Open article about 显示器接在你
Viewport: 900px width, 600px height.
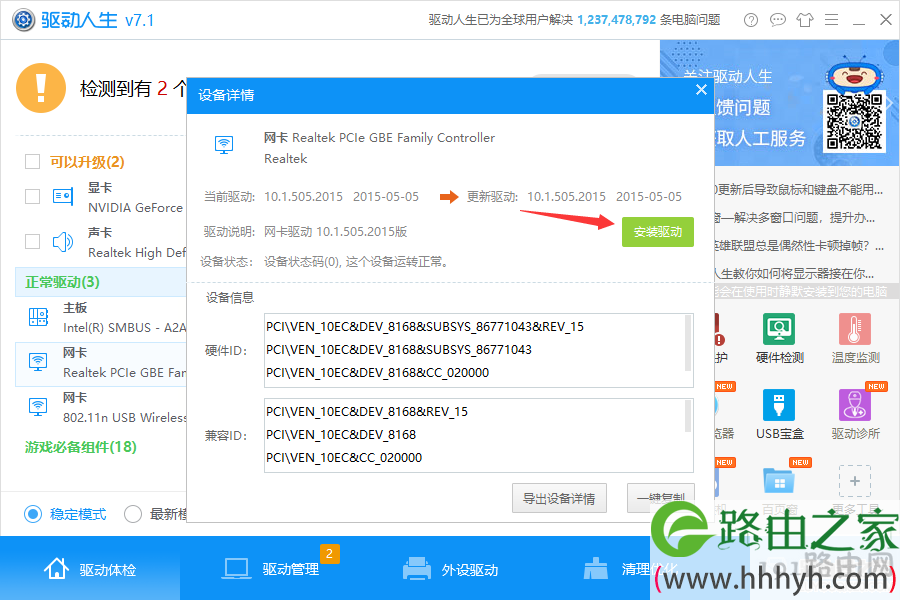point(794,273)
